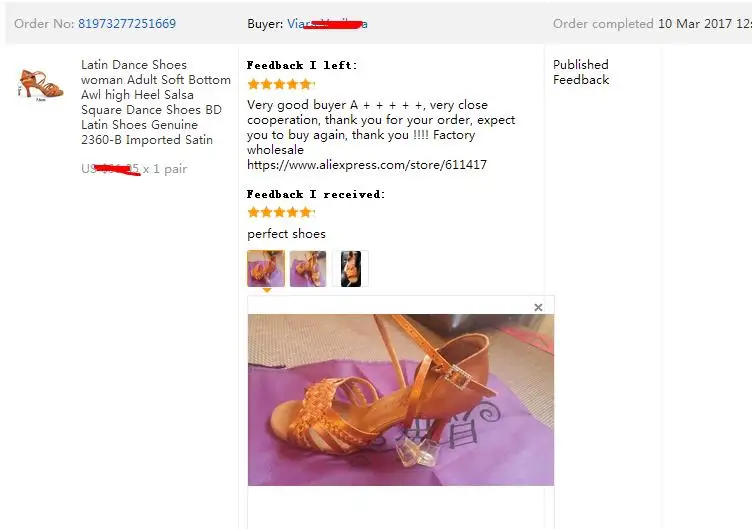
Task: Click the 'perfect shoes' review comment
Action: (x=286, y=234)
